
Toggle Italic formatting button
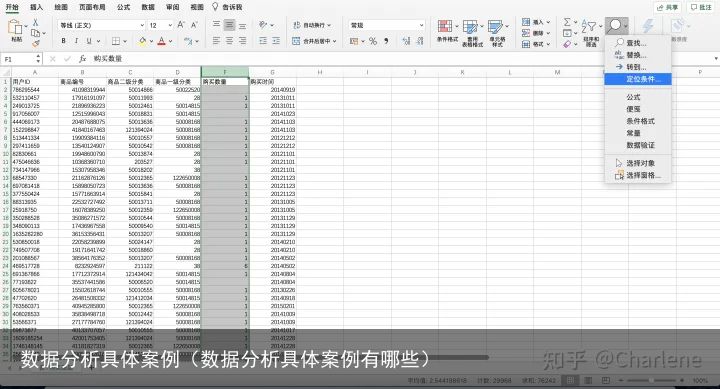pyautogui.click(x=76, y=41)
